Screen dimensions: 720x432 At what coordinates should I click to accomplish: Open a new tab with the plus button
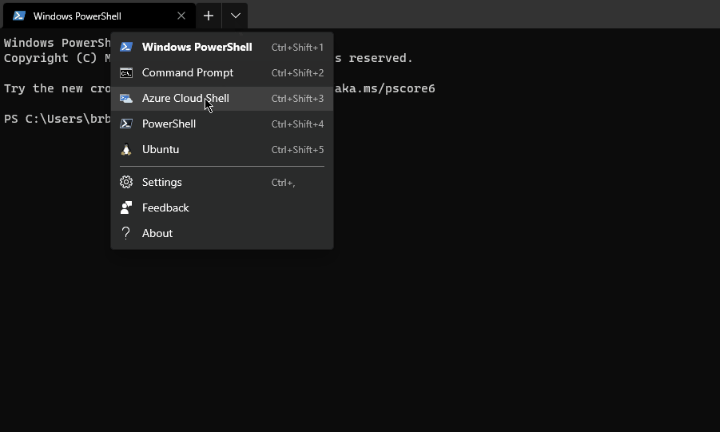(208, 16)
